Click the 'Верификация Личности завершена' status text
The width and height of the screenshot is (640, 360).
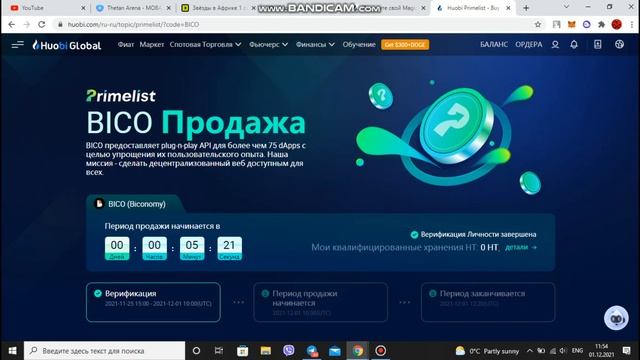tap(478, 234)
